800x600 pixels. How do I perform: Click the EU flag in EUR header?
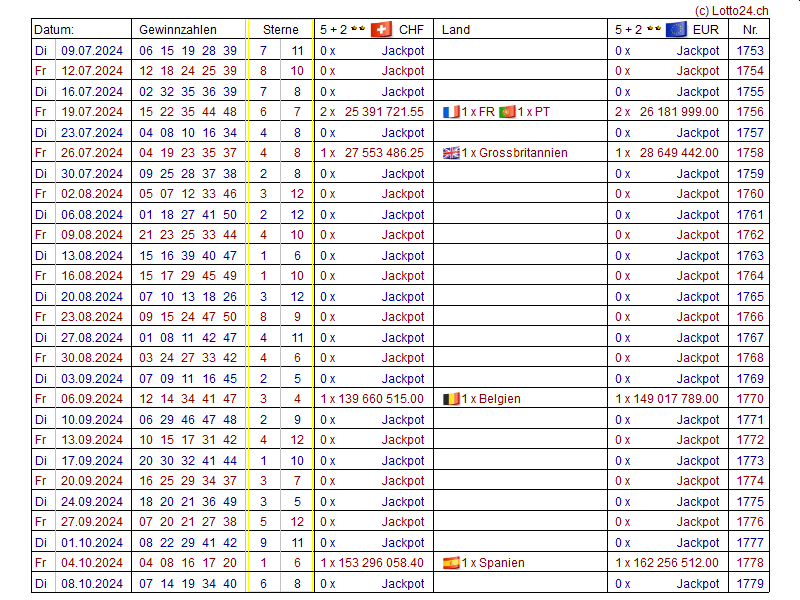click(676, 30)
